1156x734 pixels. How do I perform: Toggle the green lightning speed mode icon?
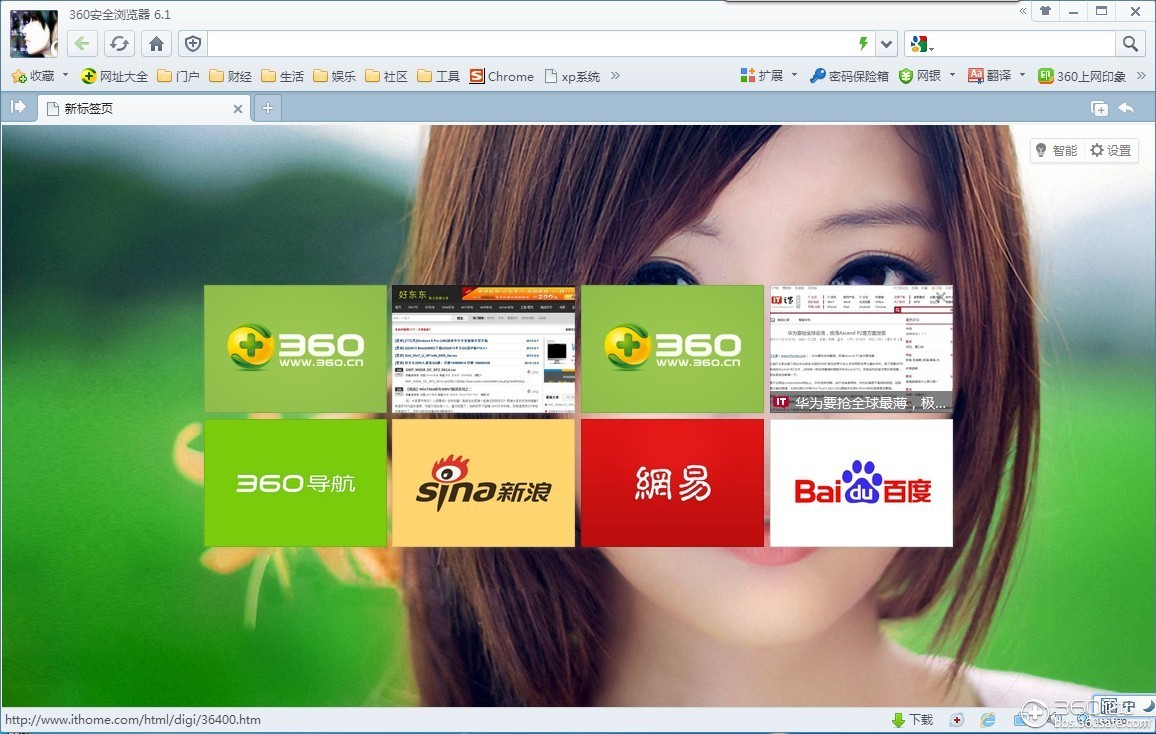pos(863,43)
